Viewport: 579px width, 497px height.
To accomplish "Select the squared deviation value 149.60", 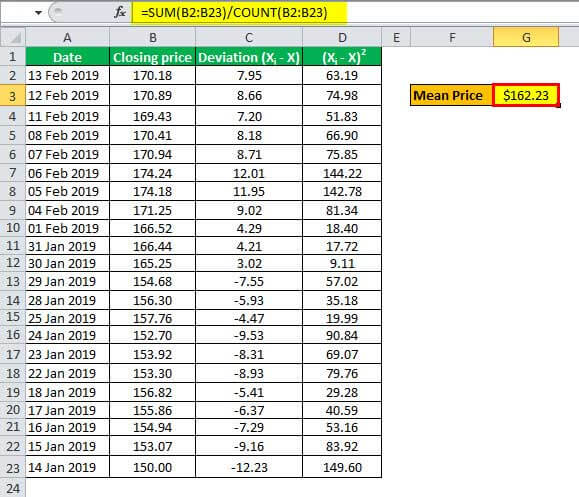I will click(x=342, y=467).
